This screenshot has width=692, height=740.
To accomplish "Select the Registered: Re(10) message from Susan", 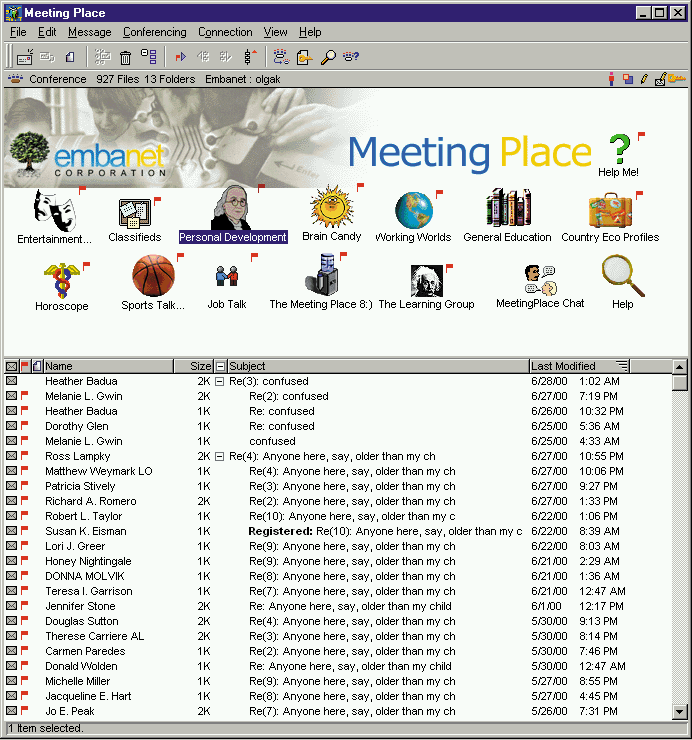I will (338, 531).
